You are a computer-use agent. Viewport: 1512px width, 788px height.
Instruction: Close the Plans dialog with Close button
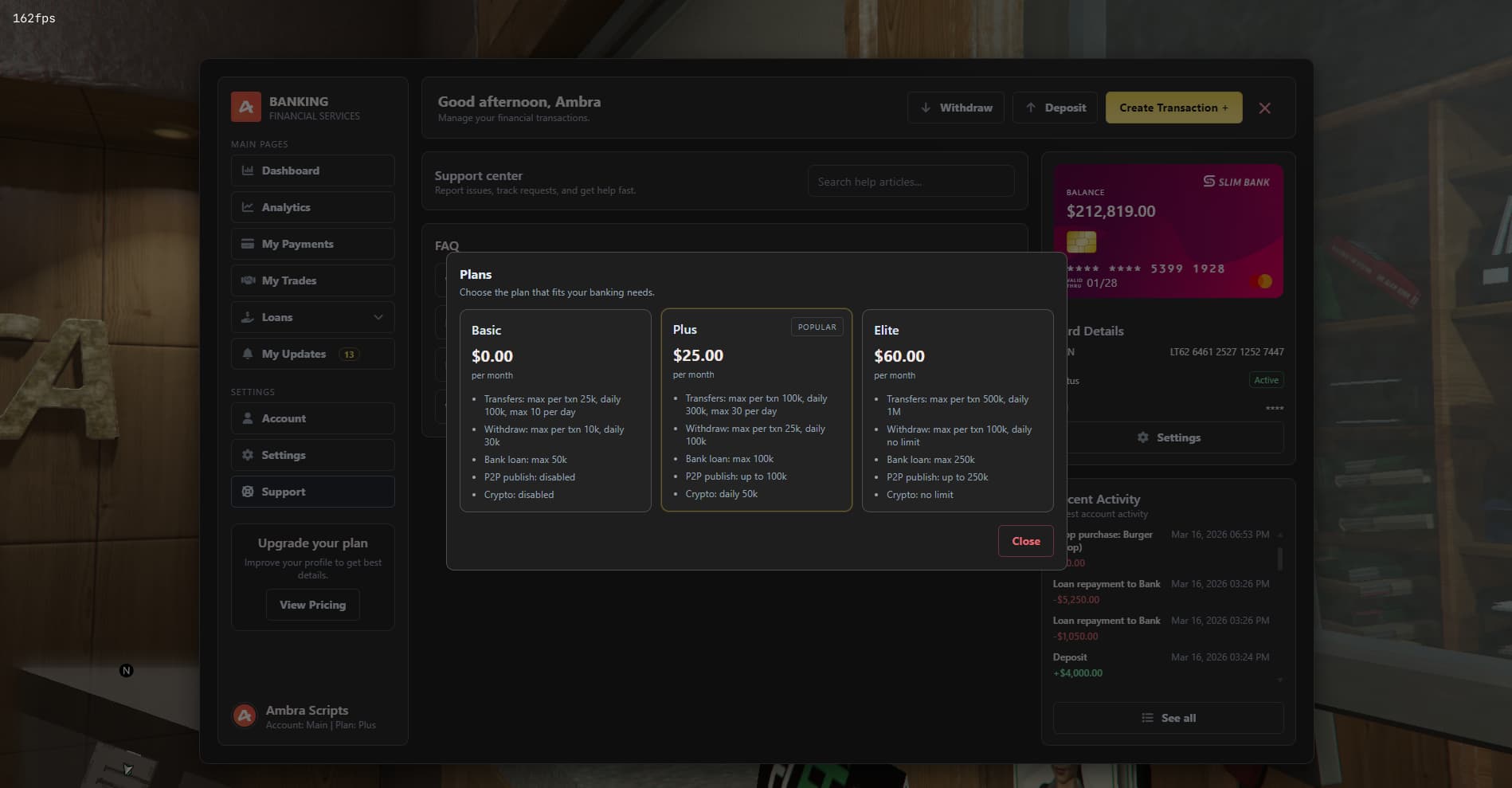[x=1026, y=541]
